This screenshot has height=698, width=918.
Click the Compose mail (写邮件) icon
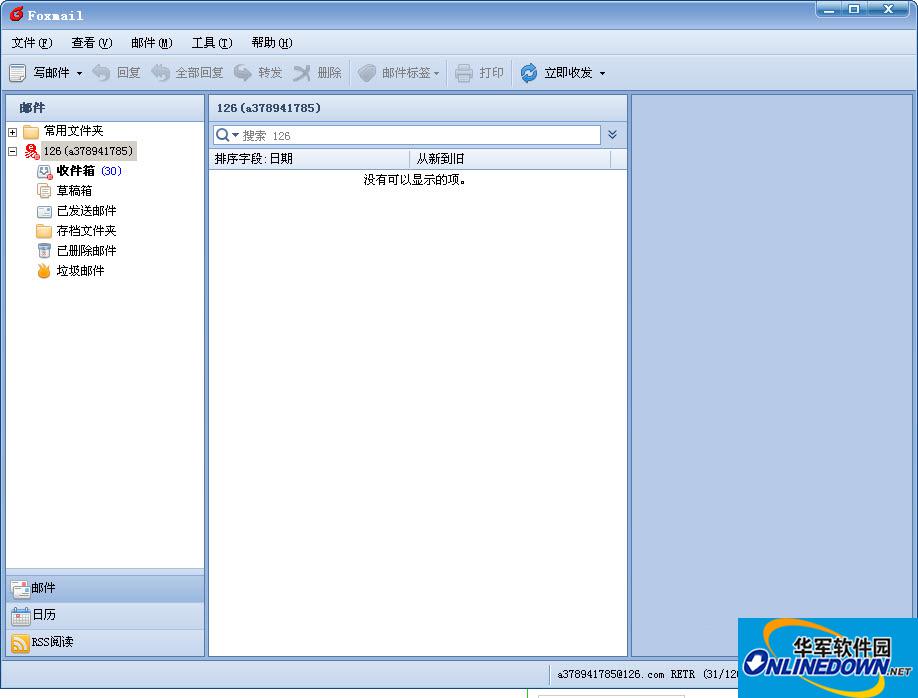[18, 73]
